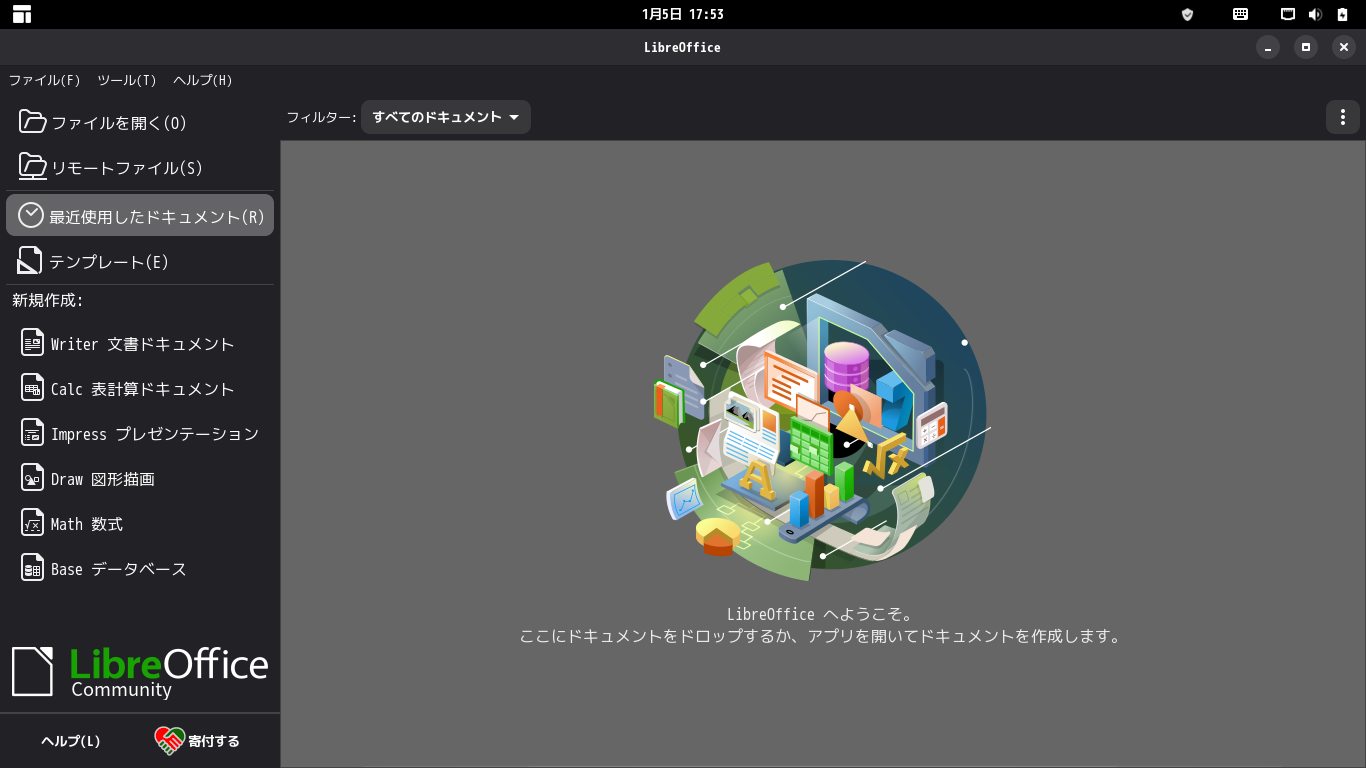Maximize the LibreOffice window
This screenshot has height=768, width=1366.
coord(1306,47)
